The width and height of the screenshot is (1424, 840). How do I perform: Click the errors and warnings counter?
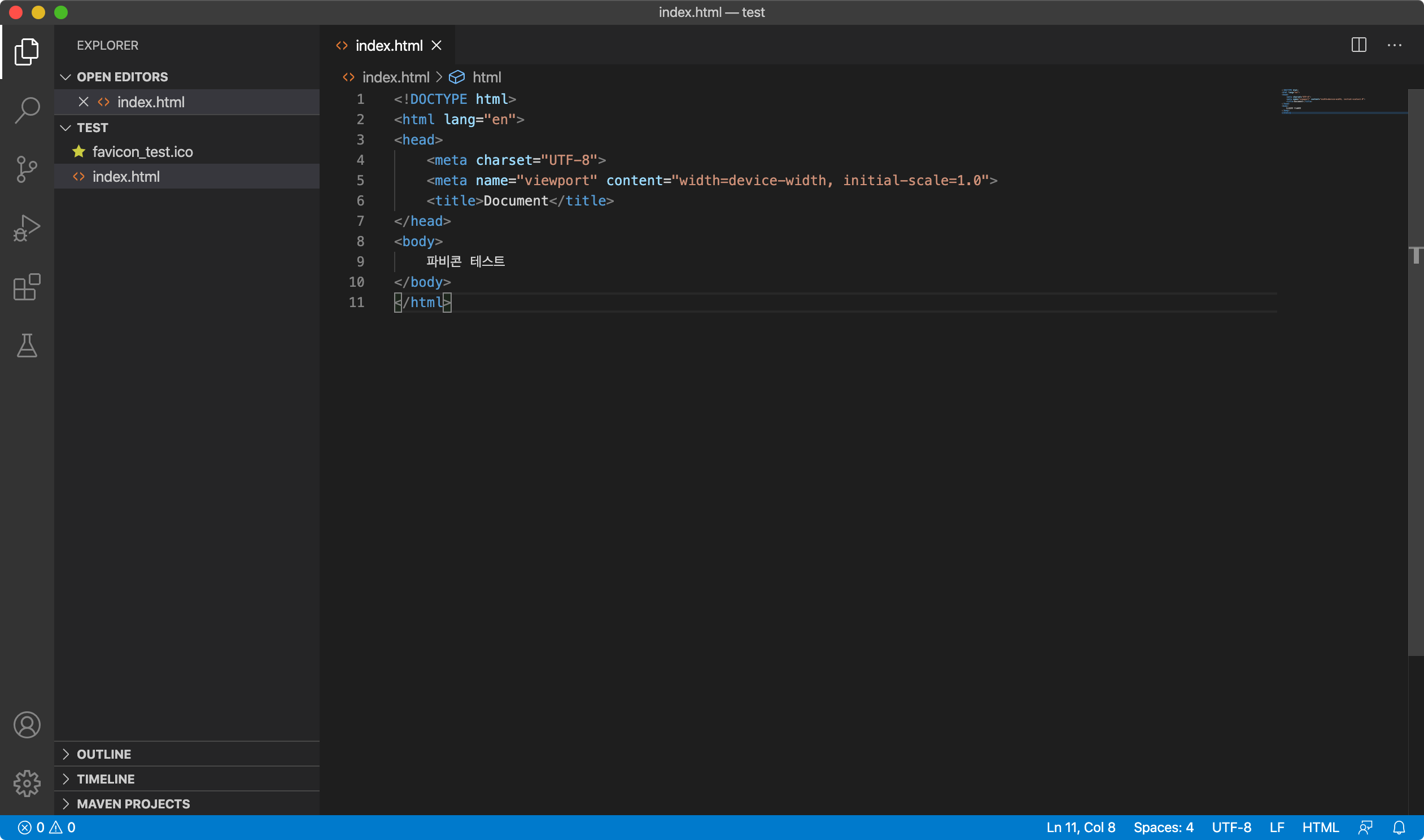[47, 828]
